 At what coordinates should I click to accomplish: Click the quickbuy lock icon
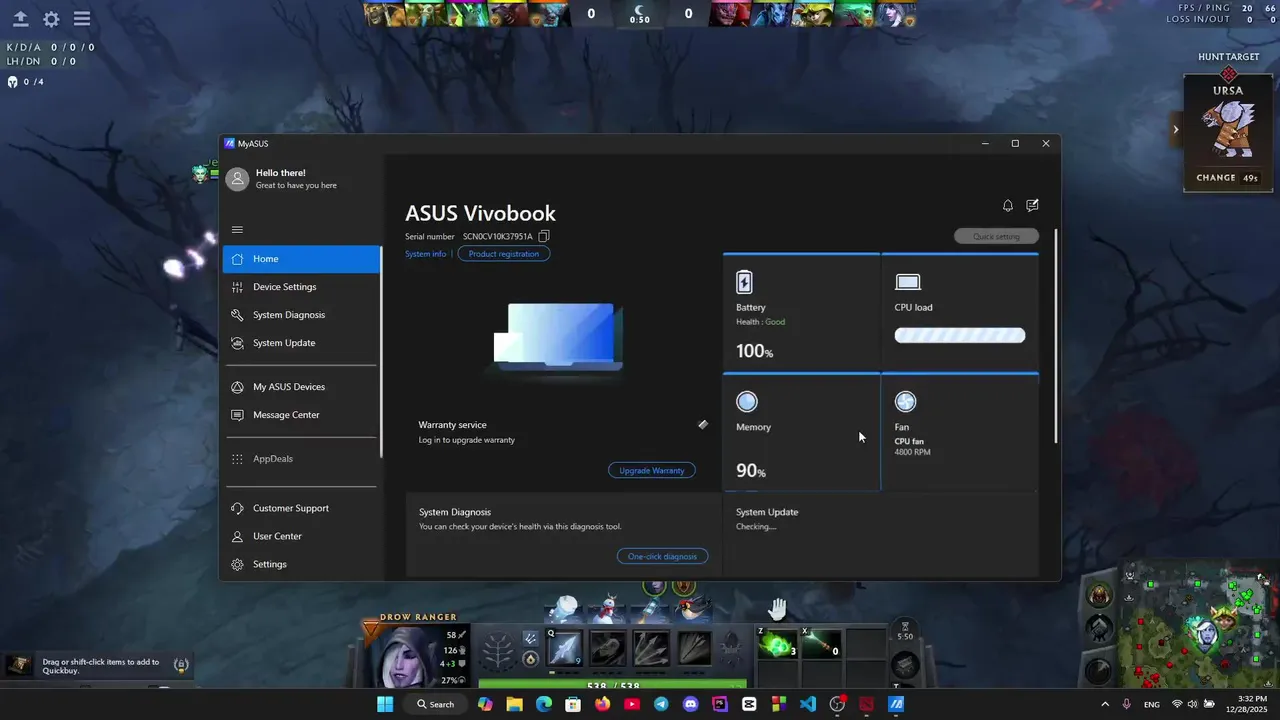point(181,664)
